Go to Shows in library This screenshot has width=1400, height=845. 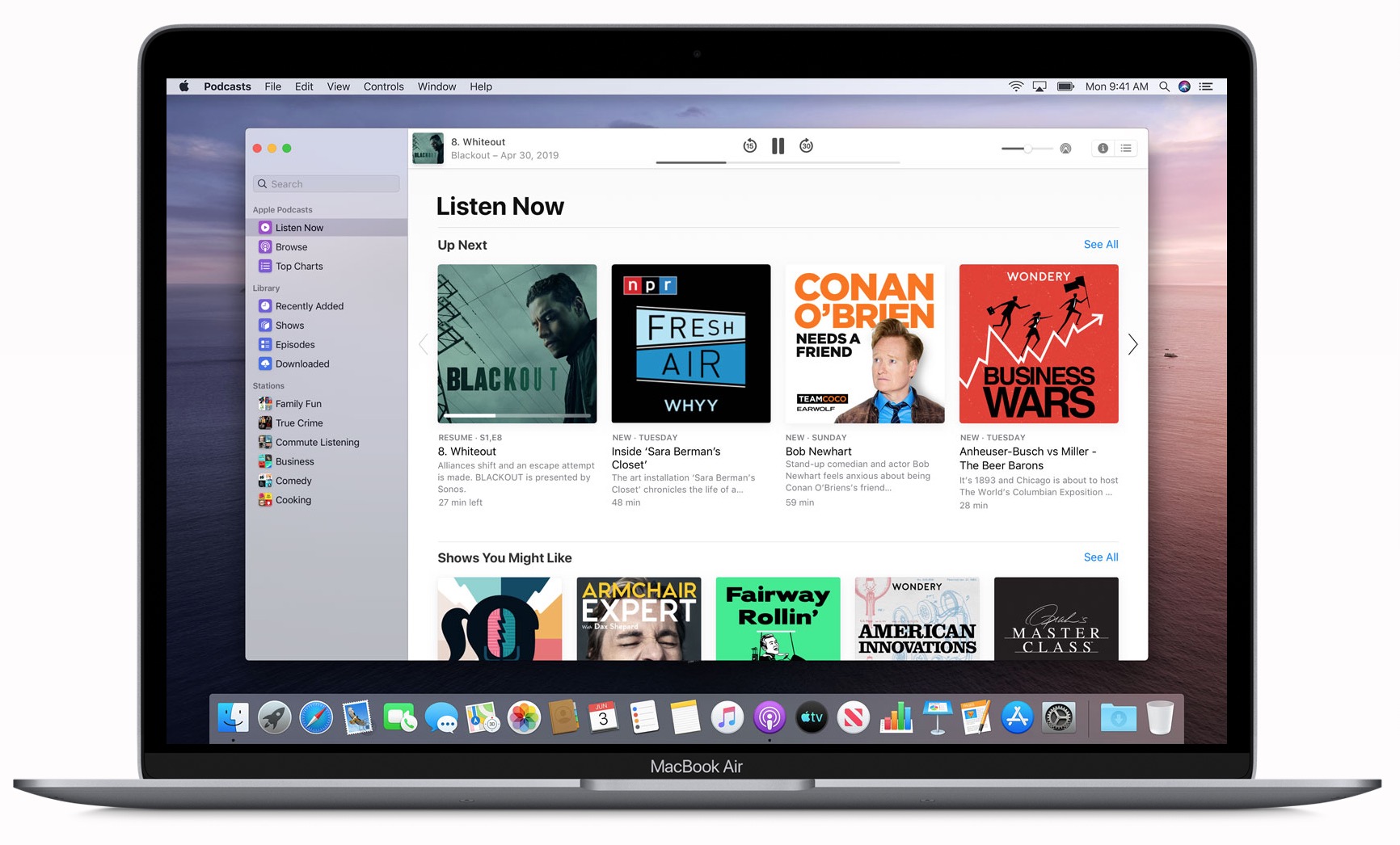(327, 326)
